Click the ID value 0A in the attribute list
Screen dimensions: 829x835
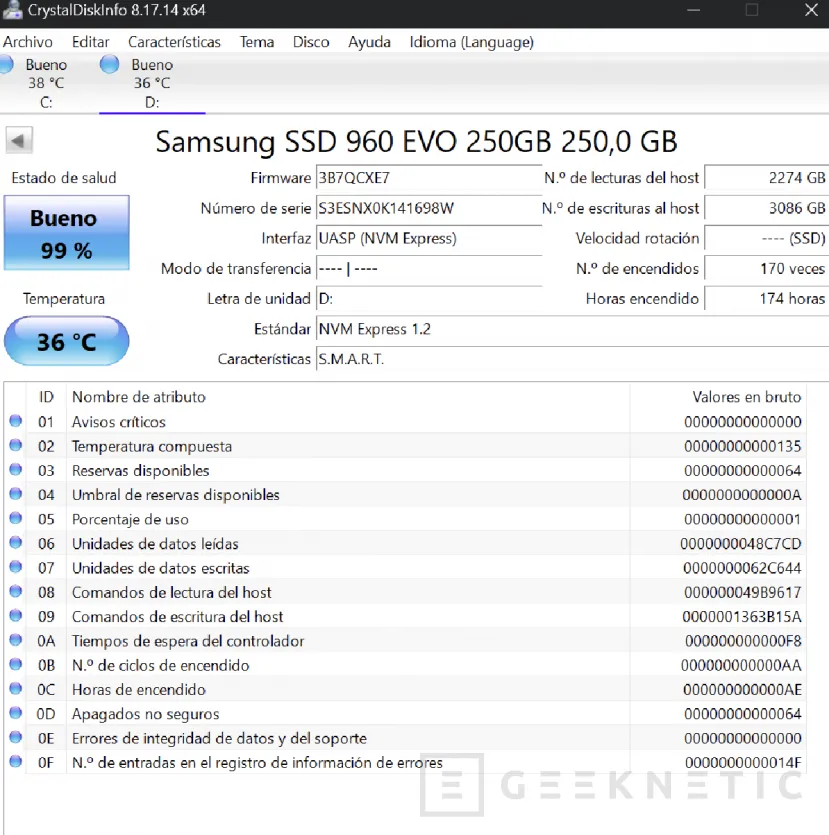[x=46, y=641]
